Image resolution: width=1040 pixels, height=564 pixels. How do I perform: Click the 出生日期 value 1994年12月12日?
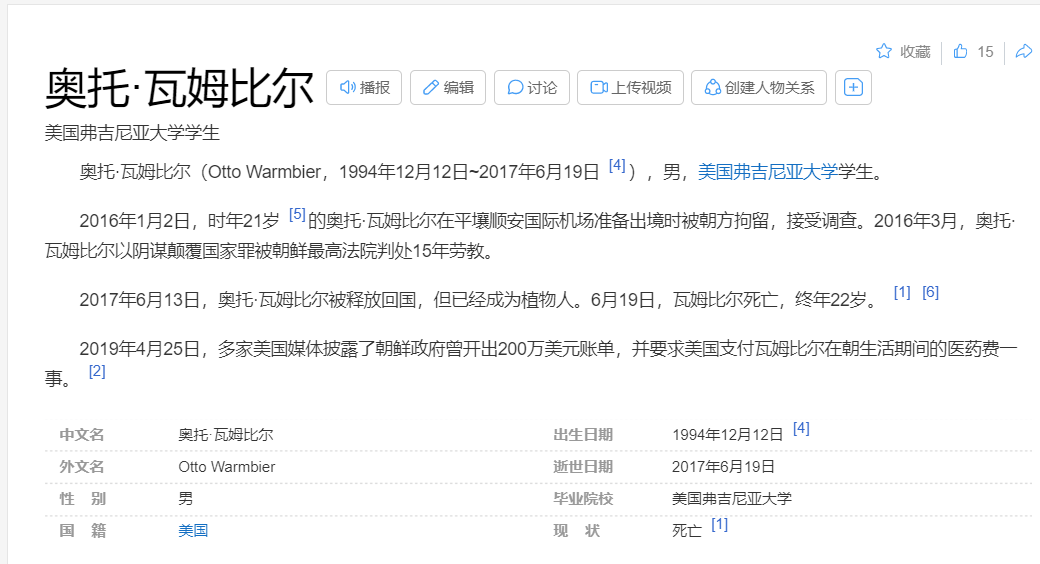(x=728, y=435)
